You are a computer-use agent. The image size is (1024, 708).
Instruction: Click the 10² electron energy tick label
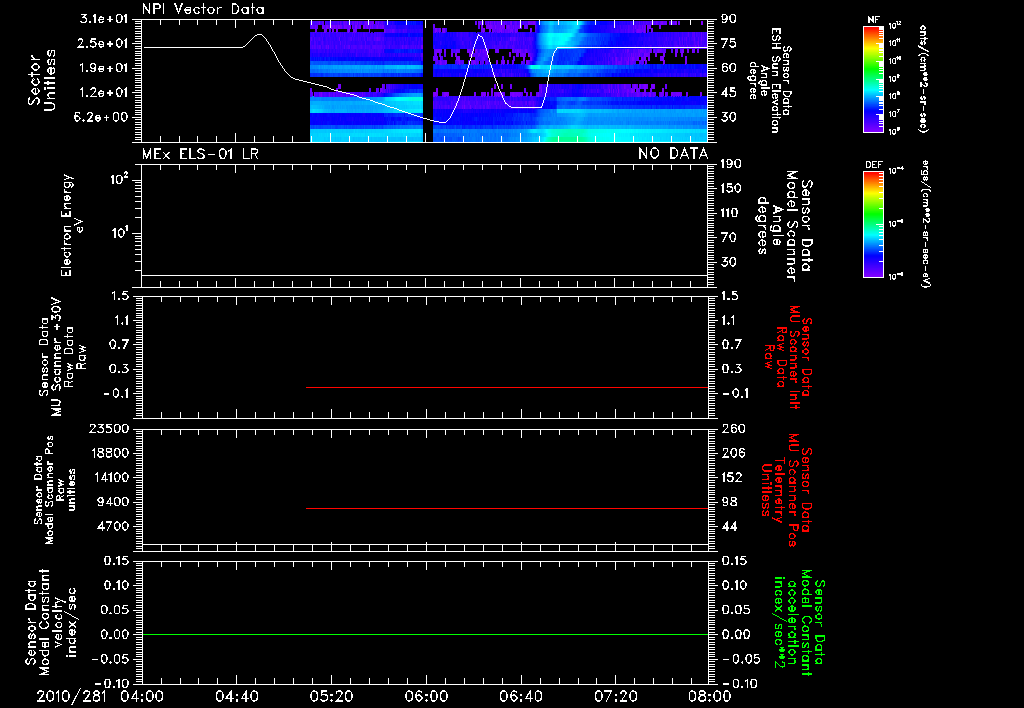point(120,179)
